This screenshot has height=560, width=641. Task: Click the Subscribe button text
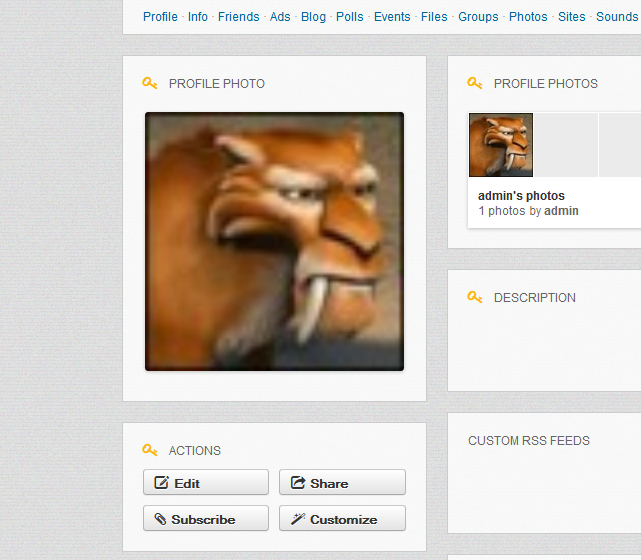[x=203, y=520]
